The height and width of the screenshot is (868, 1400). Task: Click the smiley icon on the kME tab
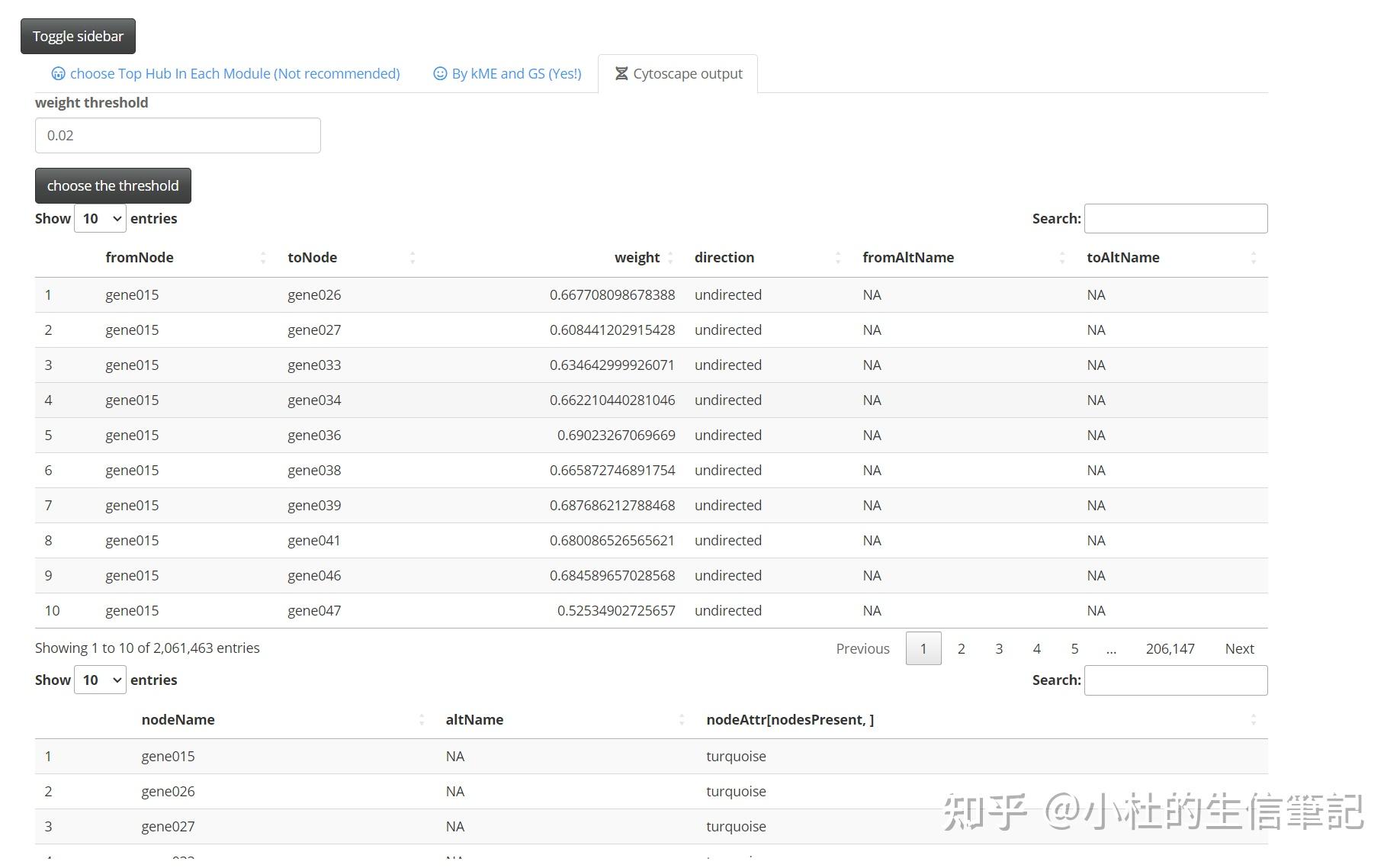click(441, 73)
